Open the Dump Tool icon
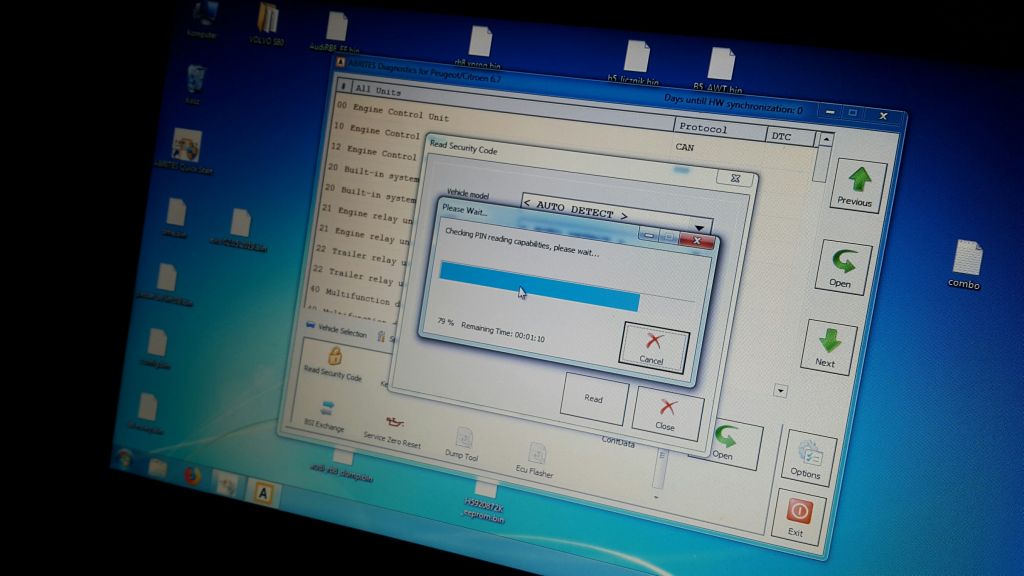The image size is (1024, 576). click(x=464, y=437)
